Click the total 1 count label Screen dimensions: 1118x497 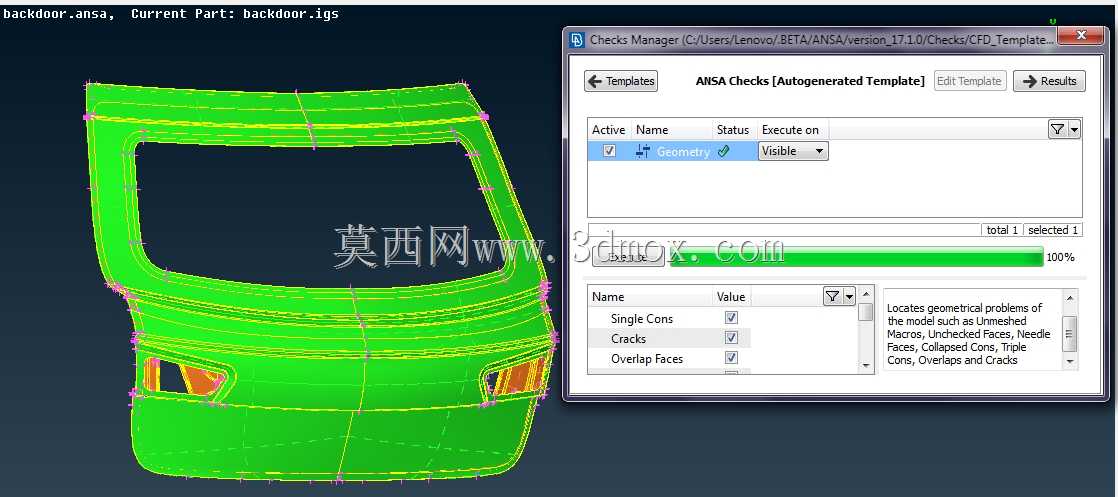click(x=1002, y=230)
